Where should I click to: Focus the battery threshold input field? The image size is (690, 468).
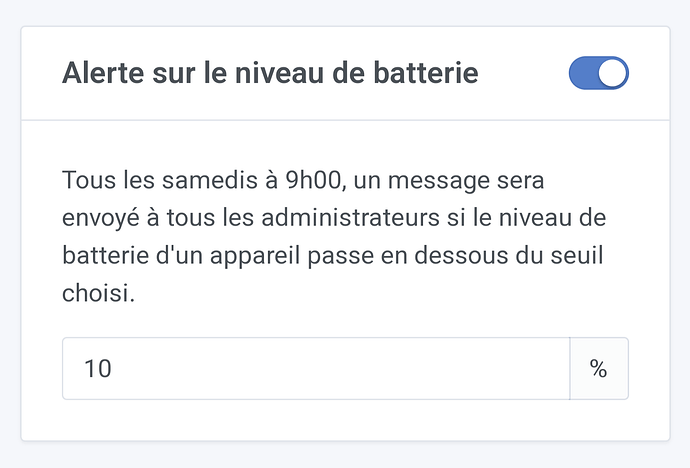(315, 368)
